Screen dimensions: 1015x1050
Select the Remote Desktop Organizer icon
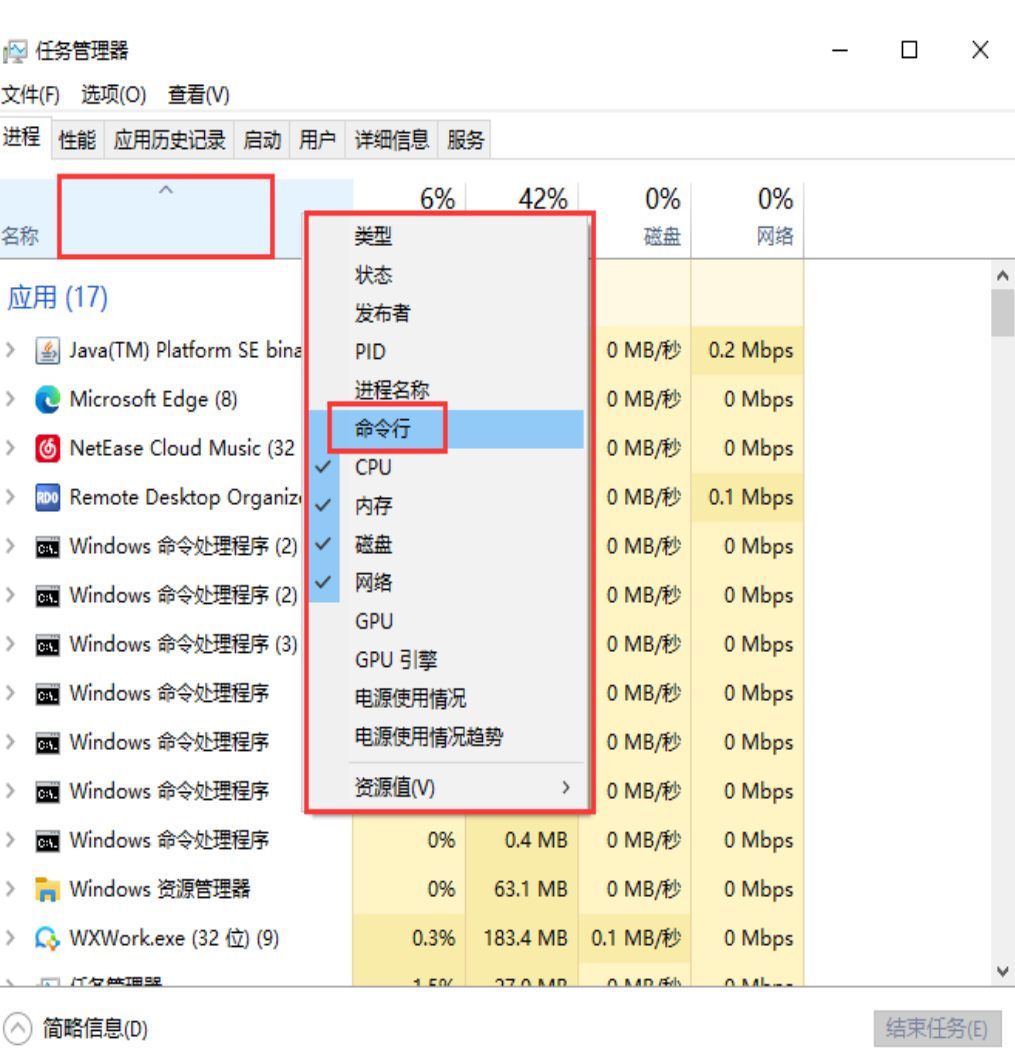(47, 498)
